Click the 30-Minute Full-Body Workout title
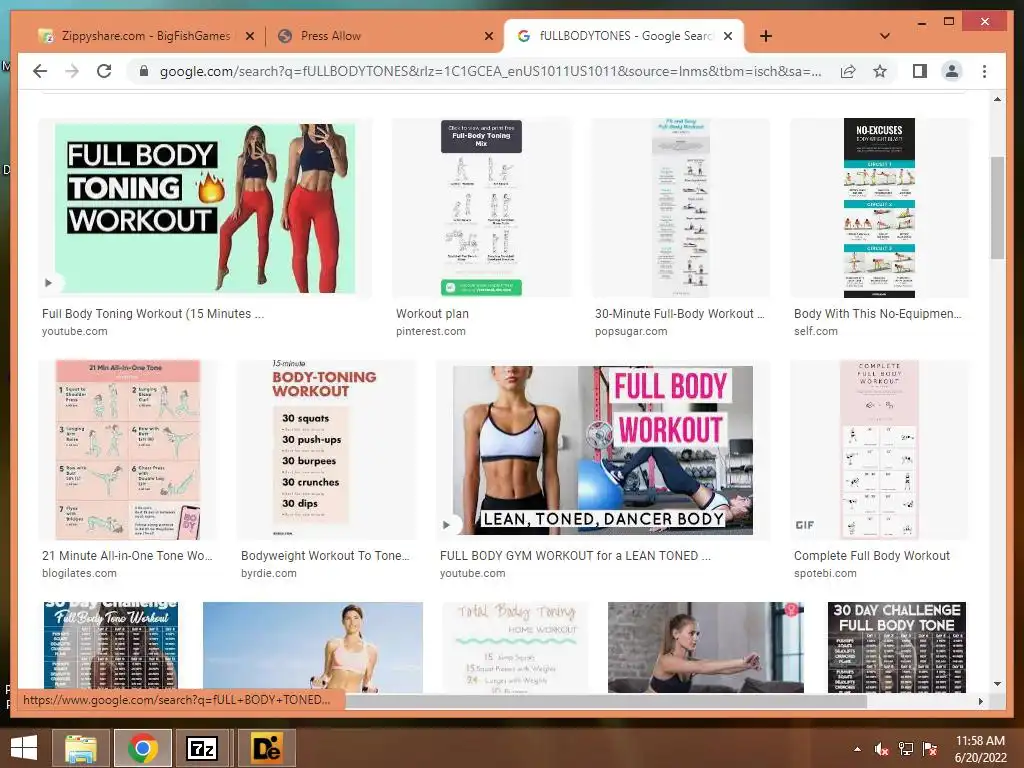The height and width of the screenshot is (768, 1024). point(679,314)
